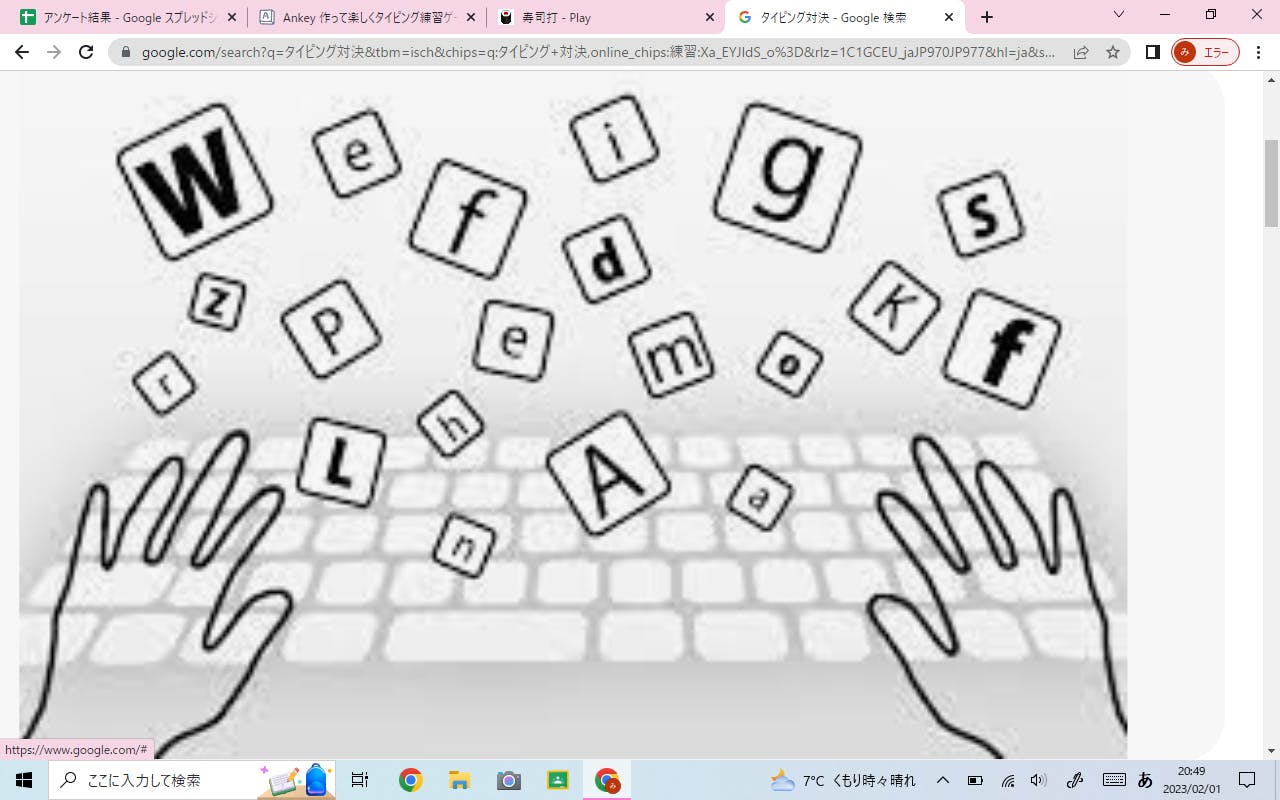Reload the page with the refresh icon
The height and width of the screenshot is (800, 1280).
86,52
